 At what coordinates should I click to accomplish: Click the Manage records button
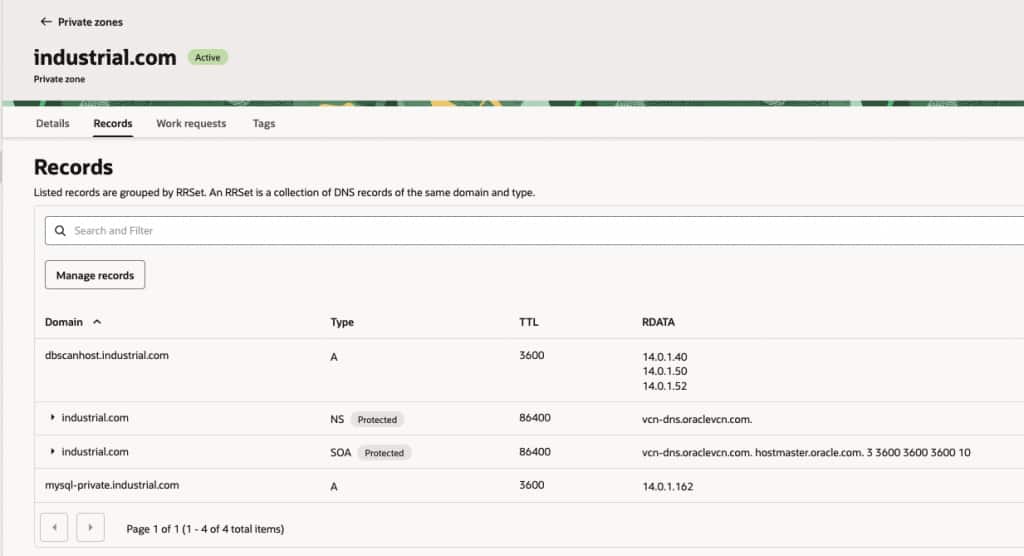click(95, 275)
